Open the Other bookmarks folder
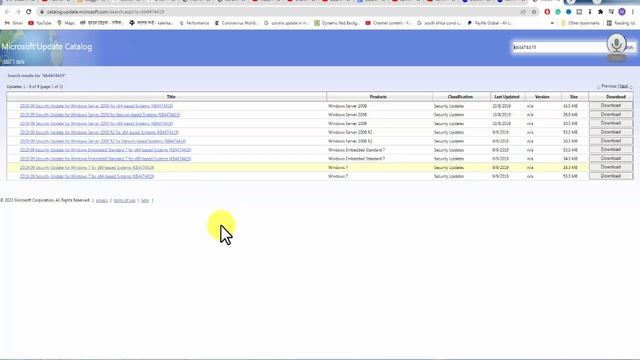 pos(580,23)
